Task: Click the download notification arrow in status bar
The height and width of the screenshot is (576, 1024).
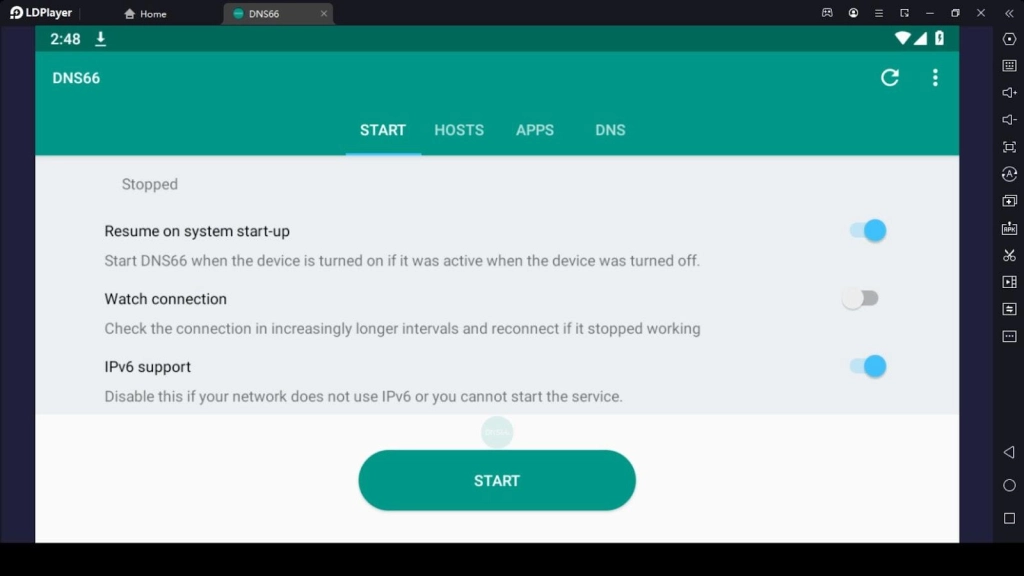Action: (x=101, y=39)
